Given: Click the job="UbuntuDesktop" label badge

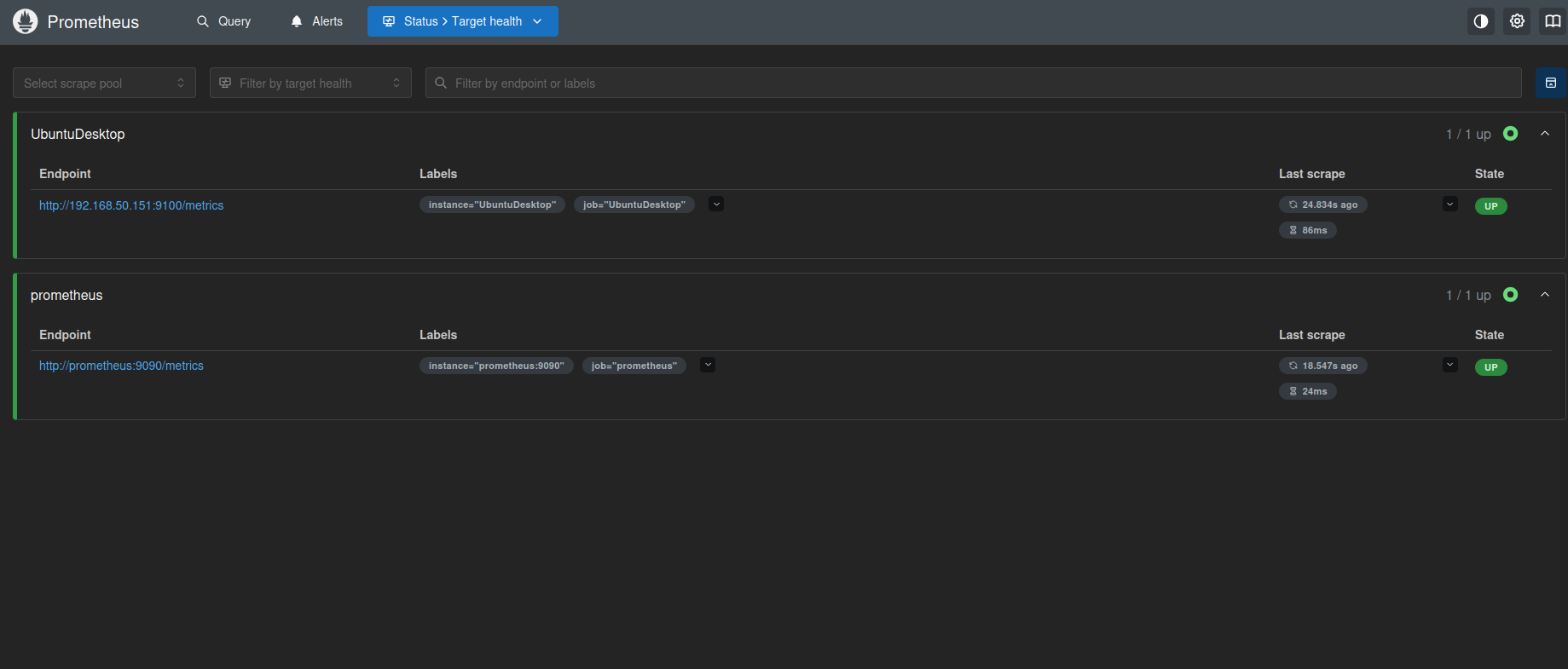Looking at the screenshot, I should coord(634,205).
